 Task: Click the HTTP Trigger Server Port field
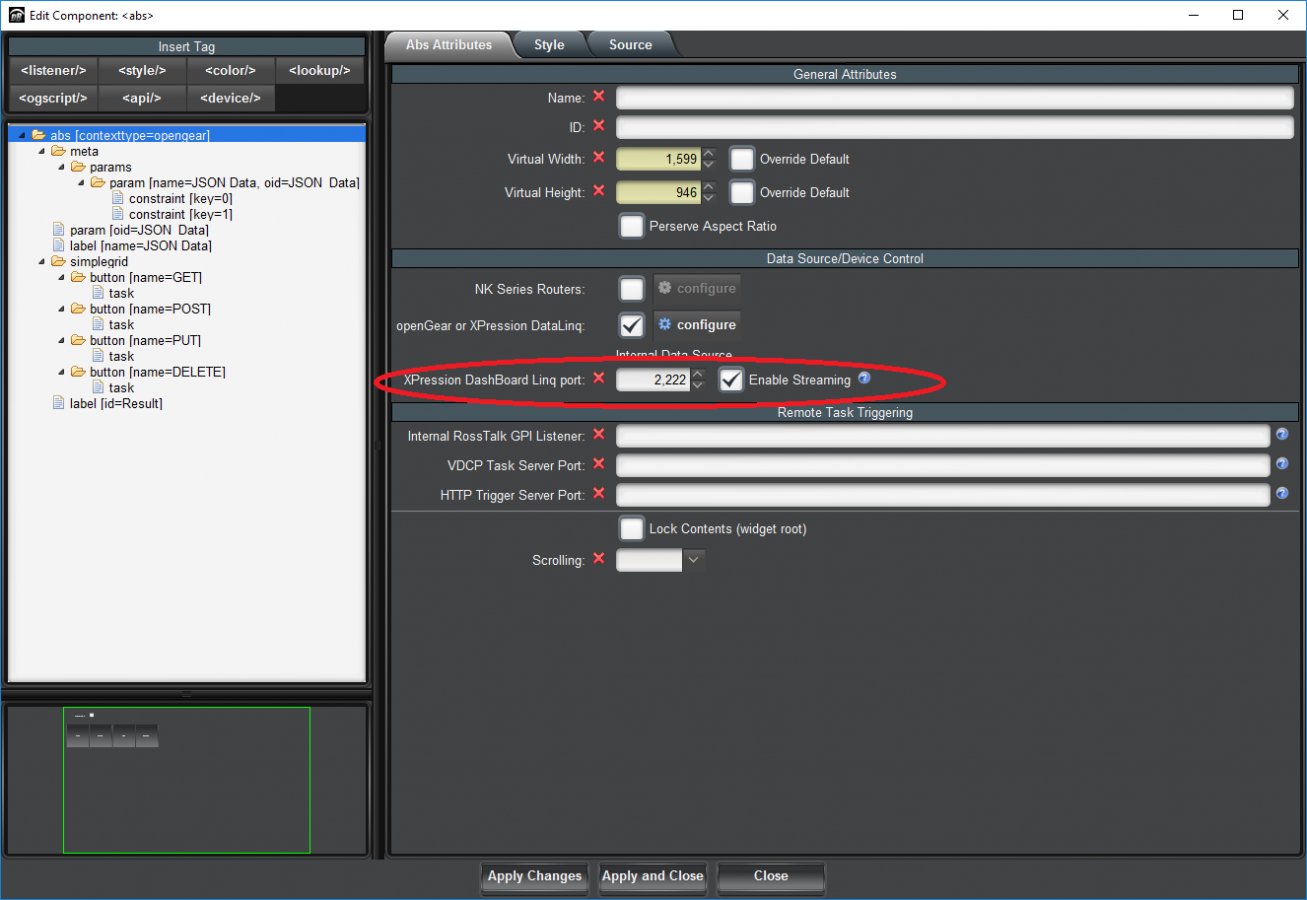[943, 495]
